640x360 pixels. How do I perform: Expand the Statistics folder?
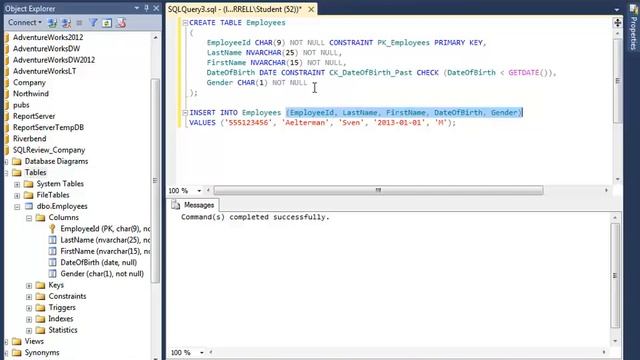29,331
